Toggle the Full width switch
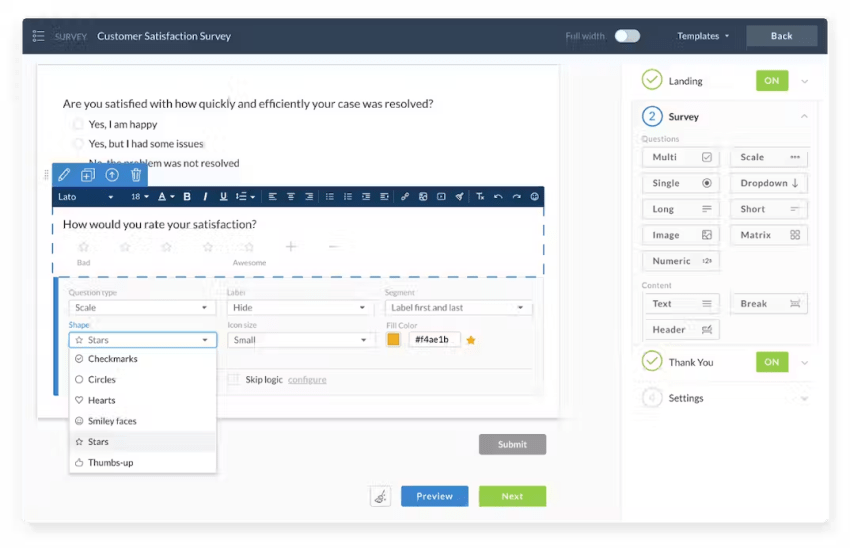Viewport: 850px width, 548px height. pyautogui.click(x=627, y=36)
